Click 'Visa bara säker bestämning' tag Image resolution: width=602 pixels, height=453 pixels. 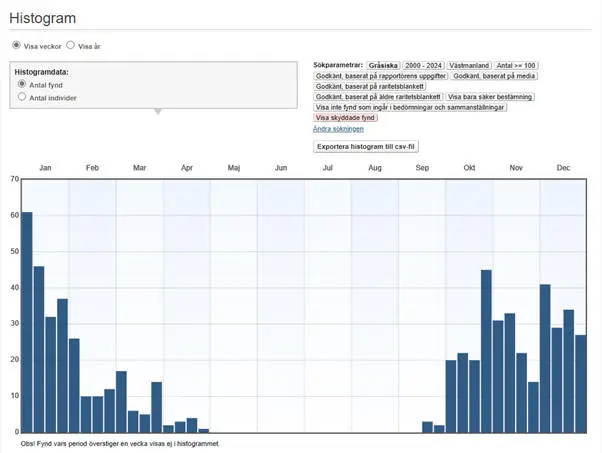[484, 97]
